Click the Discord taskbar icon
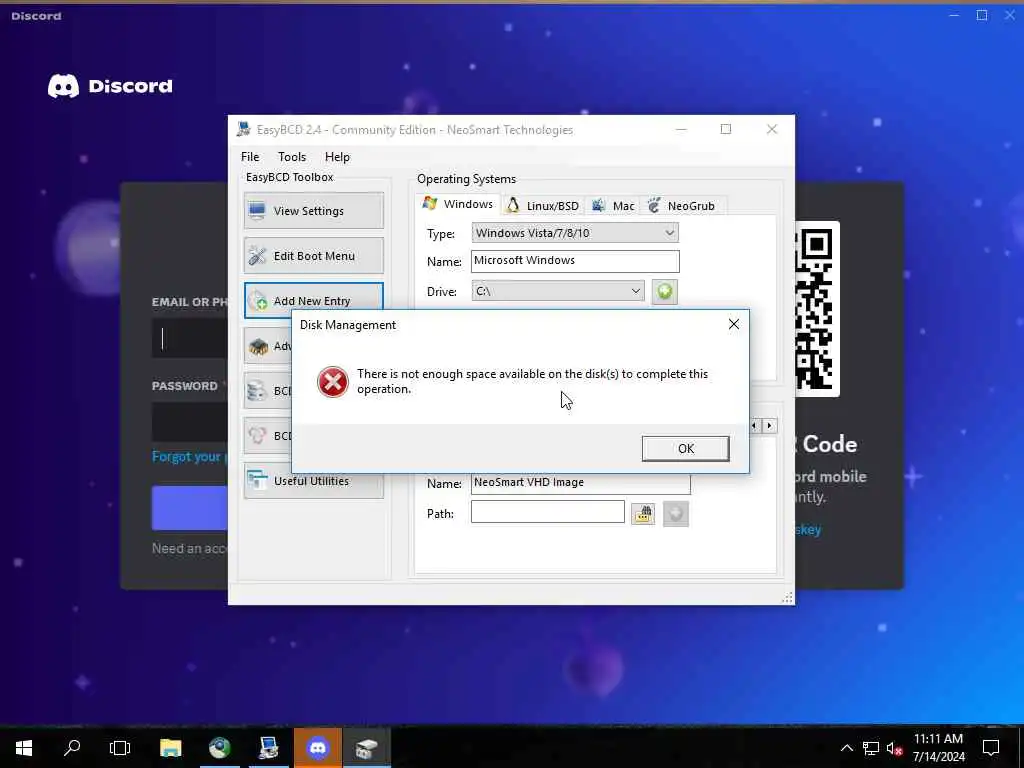1024x768 pixels. tap(318, 748)
